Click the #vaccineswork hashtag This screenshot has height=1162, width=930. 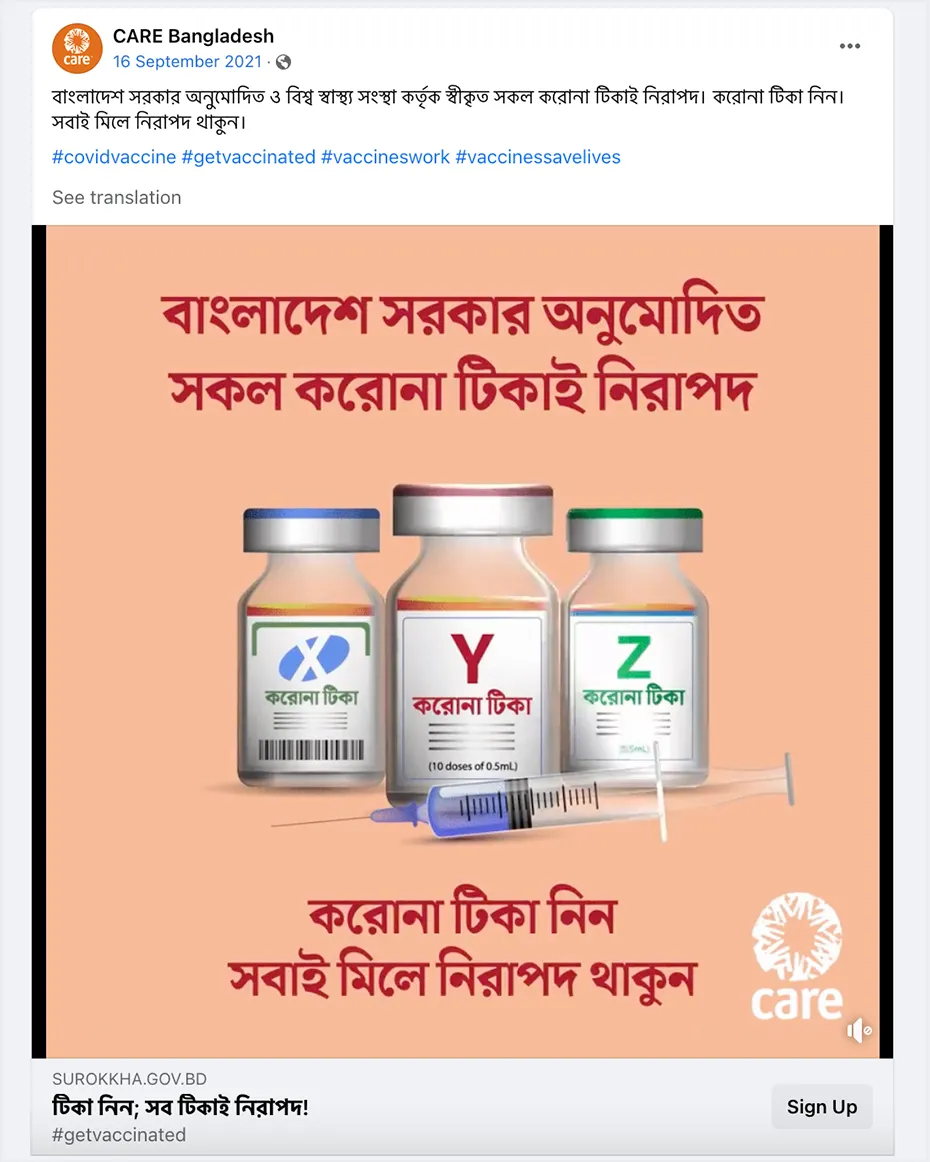pyautogui.click(x=385, y=157)
